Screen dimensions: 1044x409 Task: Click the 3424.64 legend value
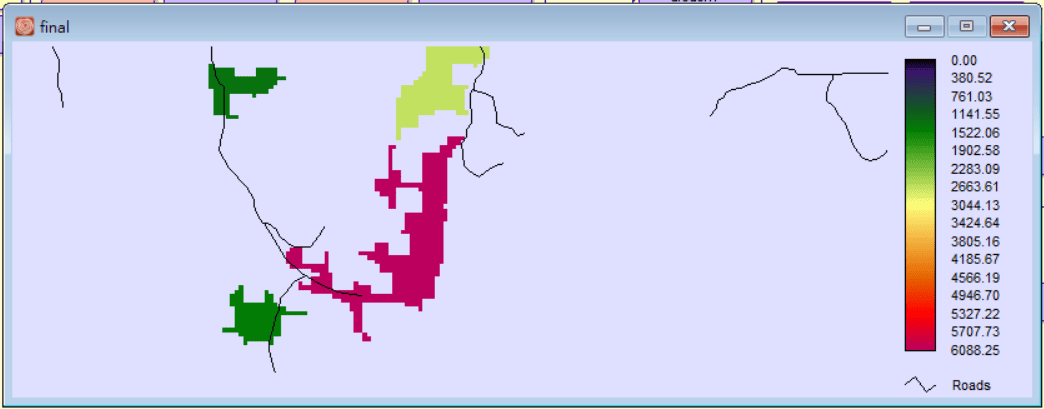pyautogui.click(x=975, y=223)
